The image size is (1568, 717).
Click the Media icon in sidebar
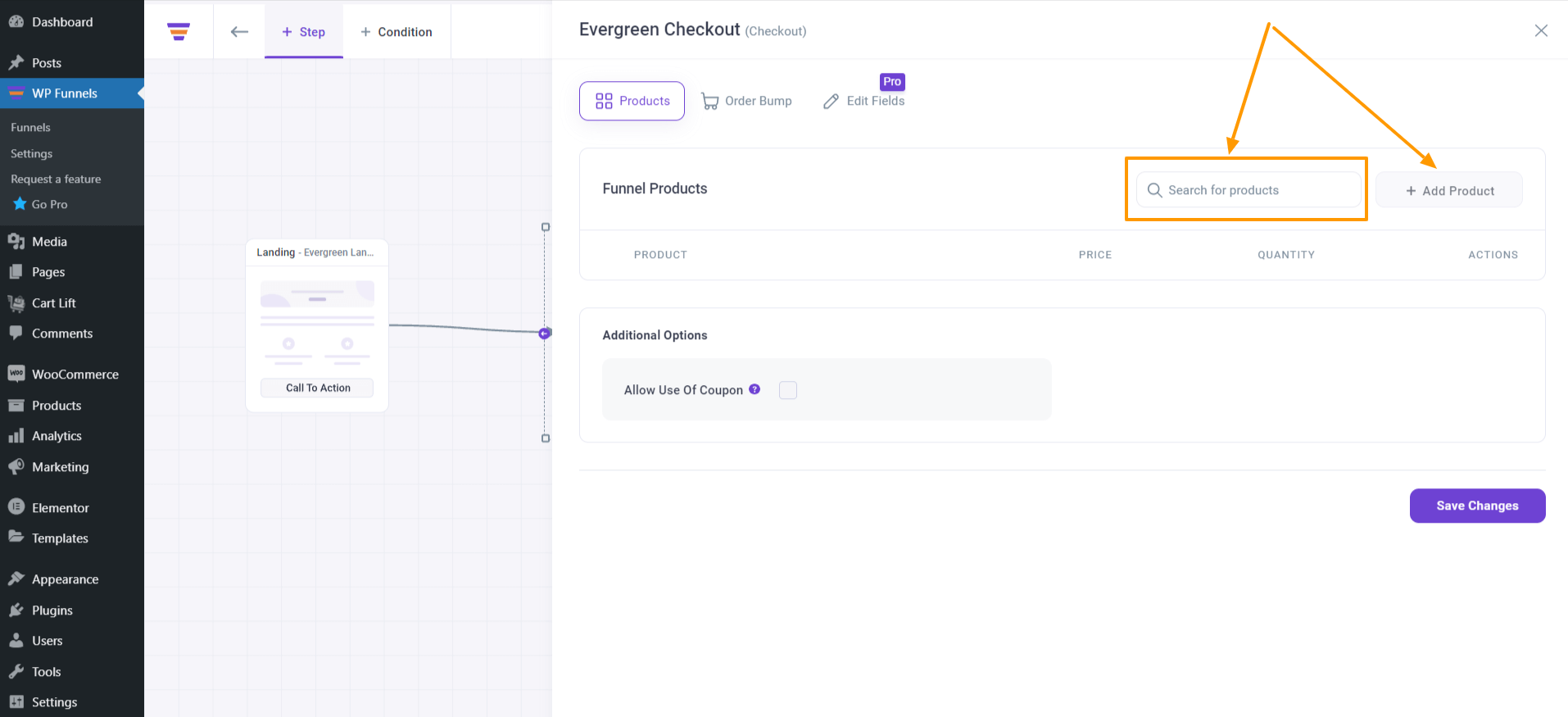[x=16, y=241]
